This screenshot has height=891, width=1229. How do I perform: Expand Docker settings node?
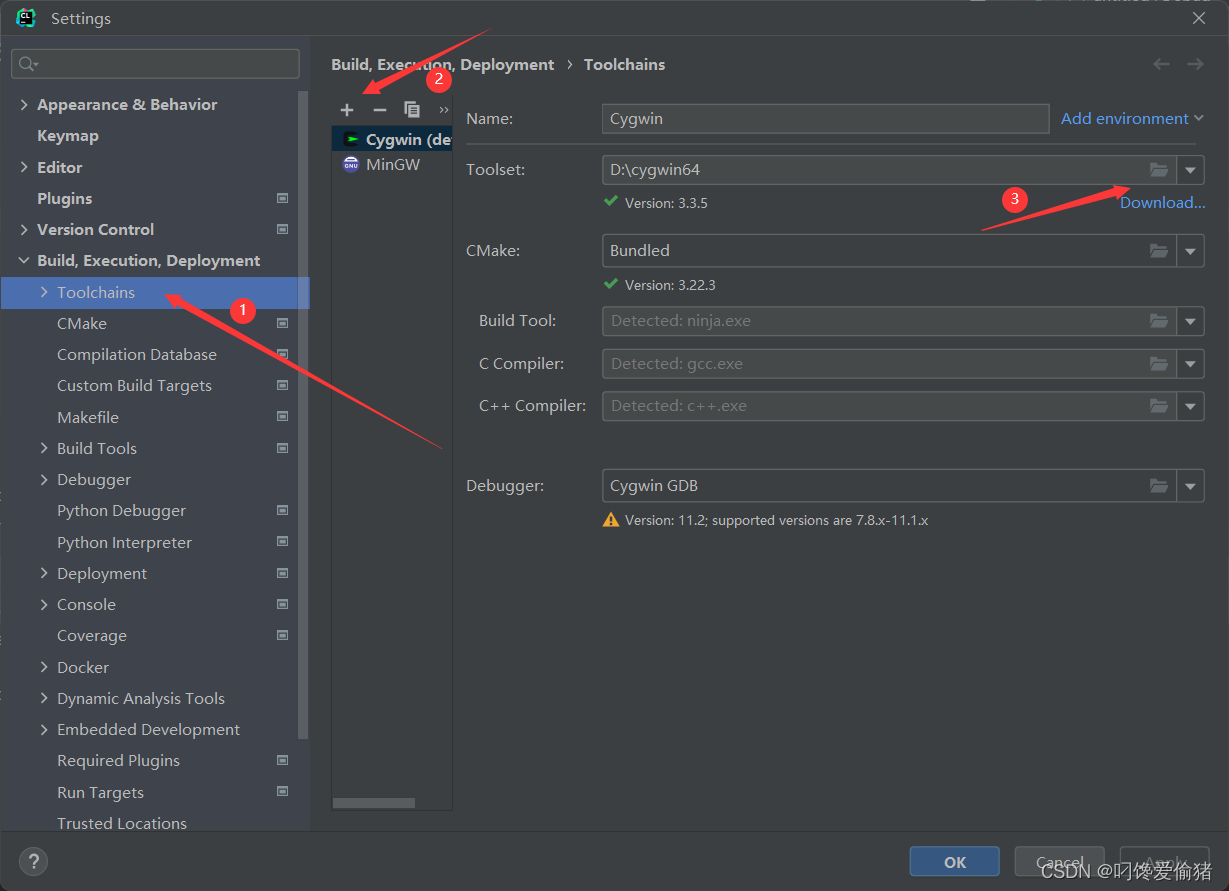click(x=44, y=667)
